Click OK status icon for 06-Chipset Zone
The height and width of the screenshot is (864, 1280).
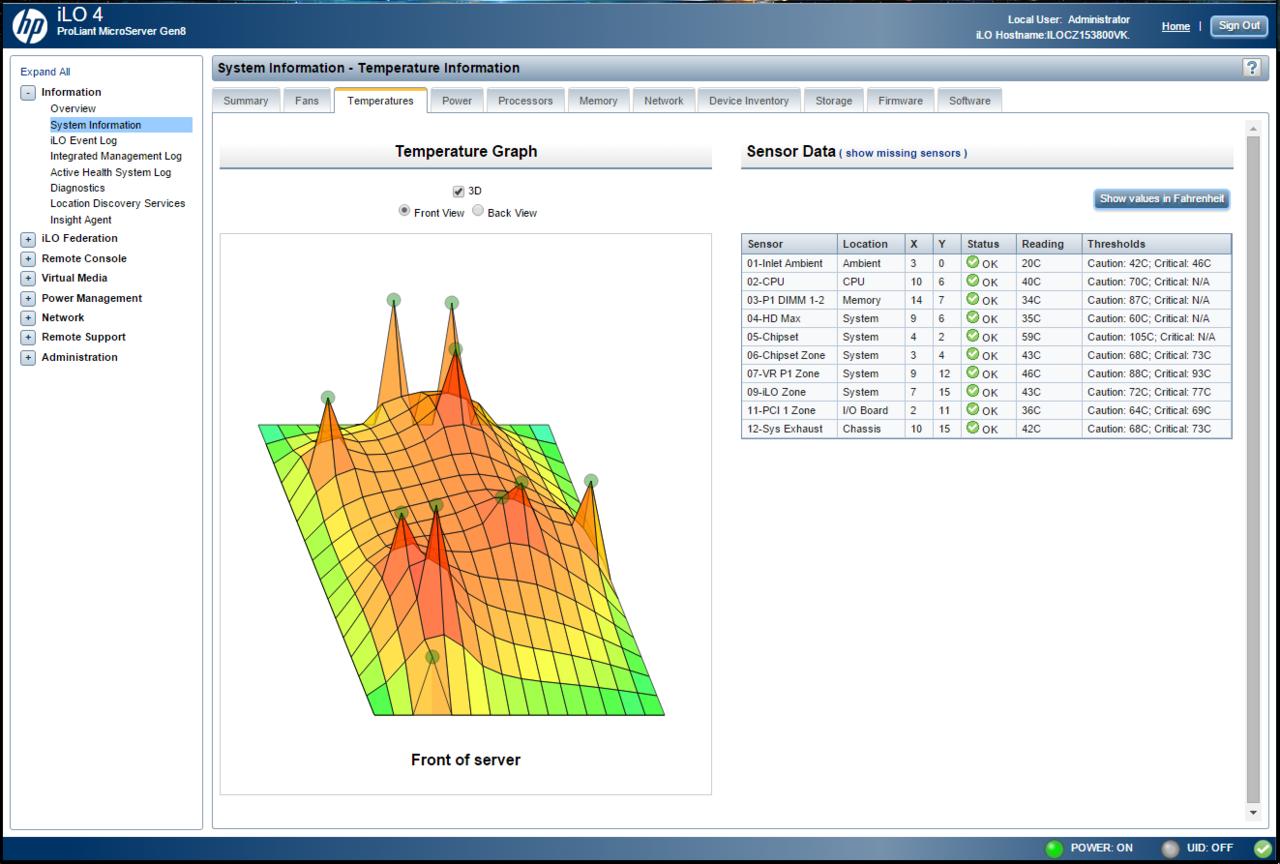pyautogui.click(x=973, y=354)
